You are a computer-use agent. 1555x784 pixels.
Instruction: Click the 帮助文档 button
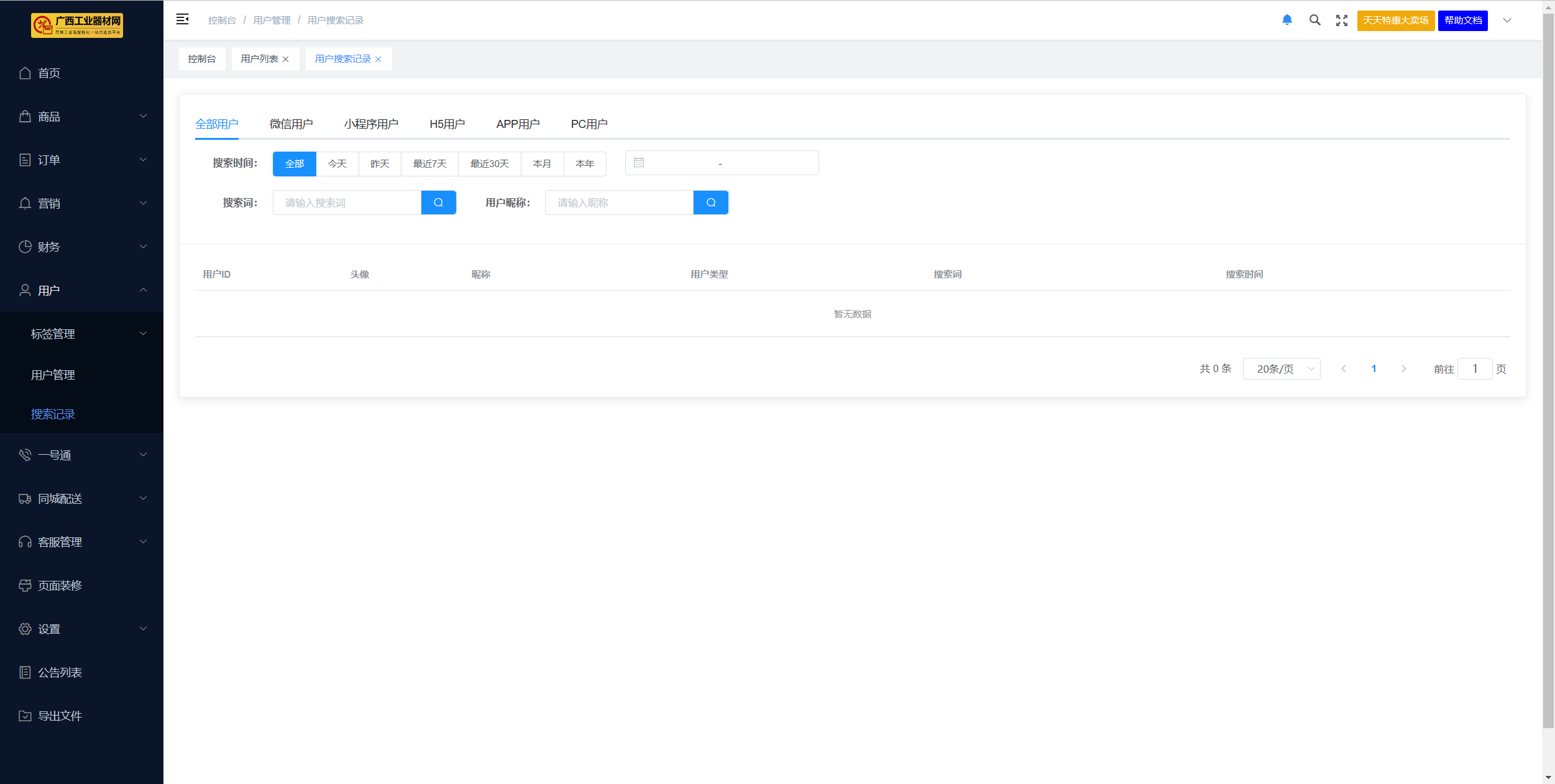(x=1462, y=21)
